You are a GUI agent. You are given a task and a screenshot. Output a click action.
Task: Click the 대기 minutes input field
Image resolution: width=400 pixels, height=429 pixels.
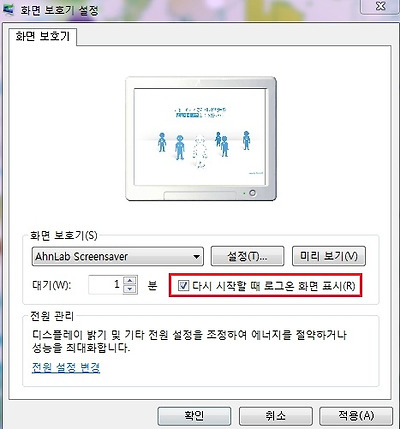[106, 285]
